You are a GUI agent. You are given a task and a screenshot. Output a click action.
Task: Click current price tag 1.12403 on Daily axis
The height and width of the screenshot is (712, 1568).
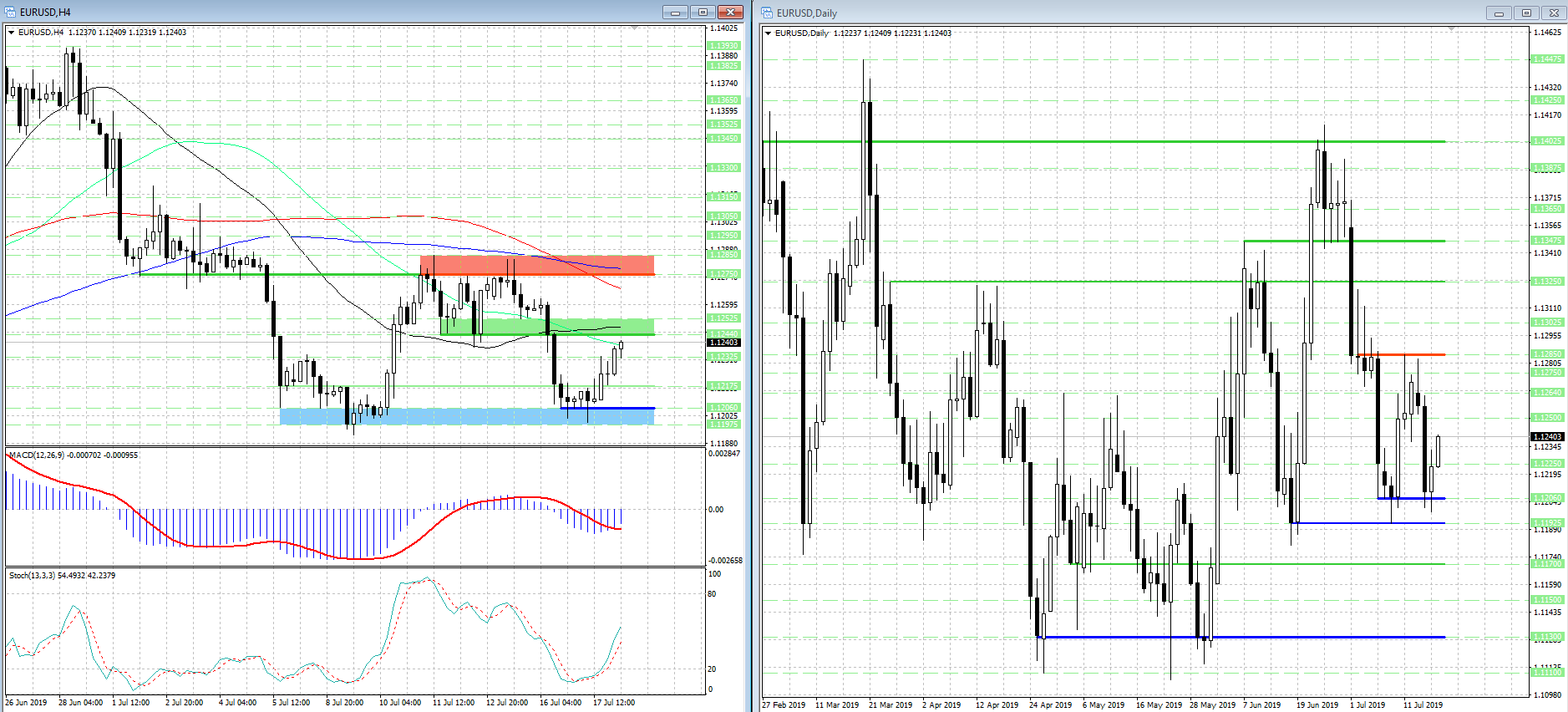point(1547,437)
